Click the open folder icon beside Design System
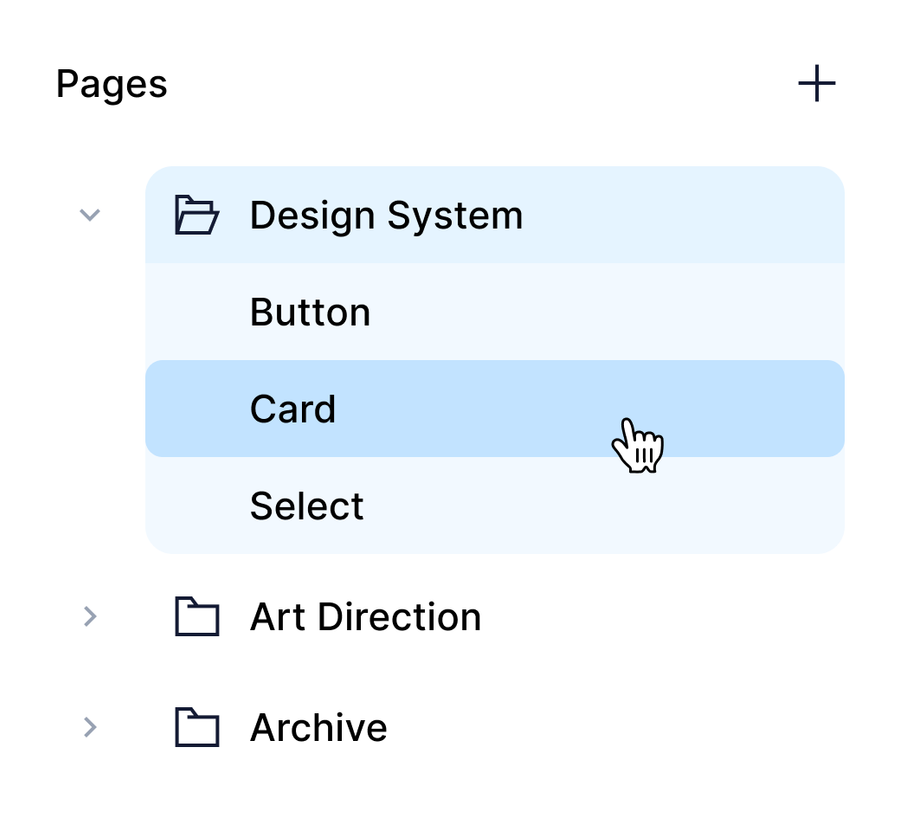The width and height of the screenshot is (900, 831). (x=197, y=215)
